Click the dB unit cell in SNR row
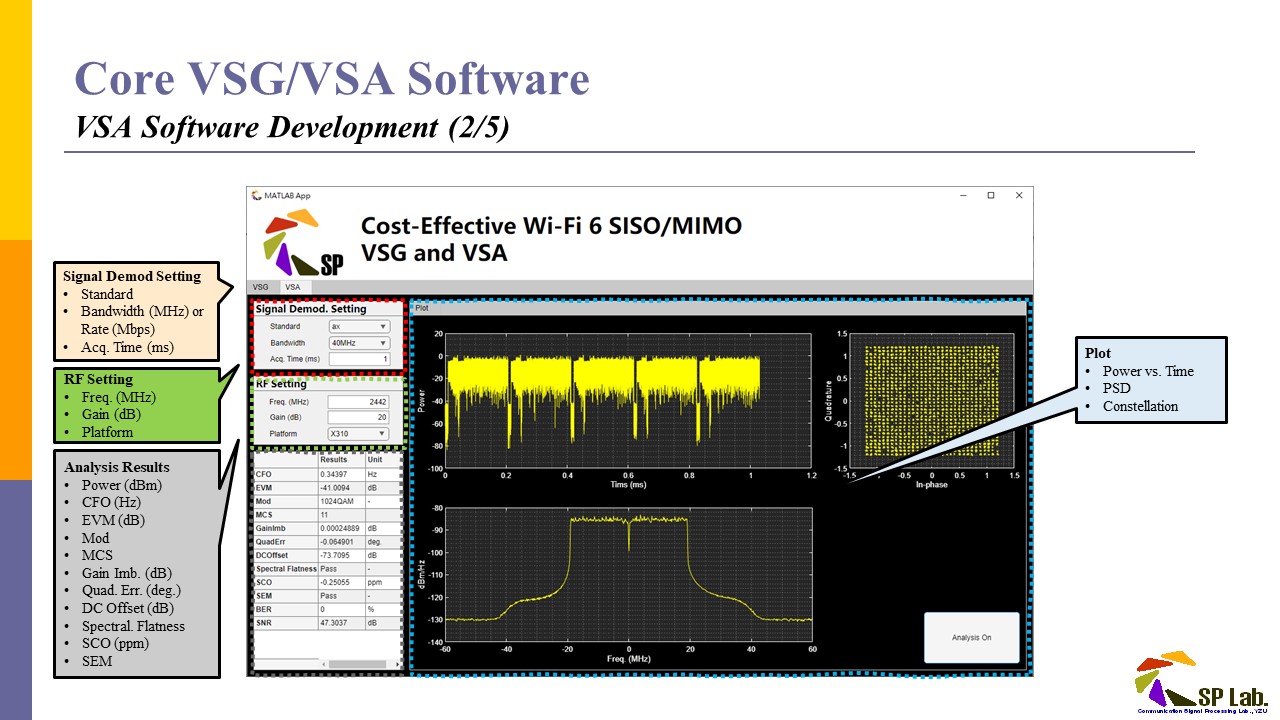 pyautogui.click(x=383, y=623)
